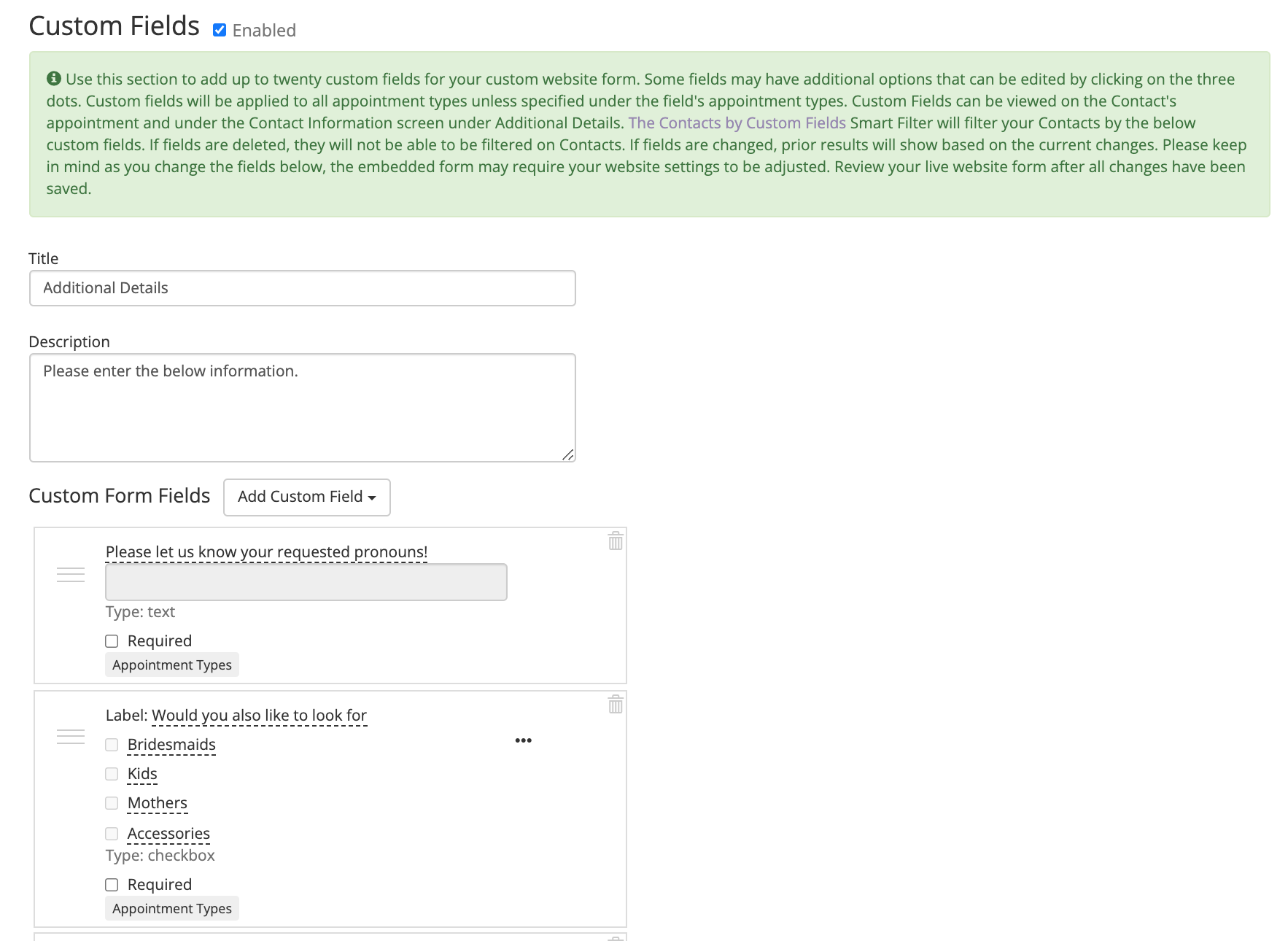Viewport: 1288px width, 941px height.
Task: Open three-dots options for checkbox field
Action: [x=523, y=740]
